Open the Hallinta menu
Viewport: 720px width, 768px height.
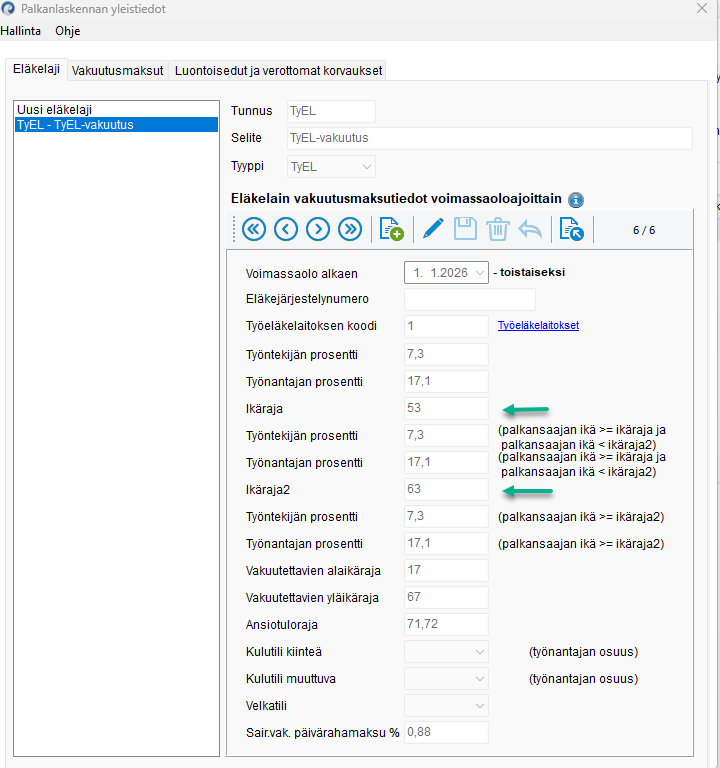click(x=21, y=31)
